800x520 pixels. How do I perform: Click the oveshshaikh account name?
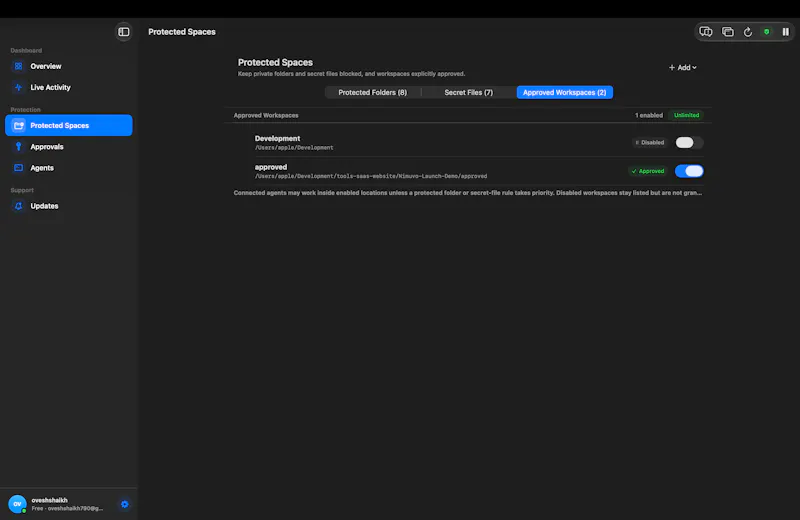49,500
